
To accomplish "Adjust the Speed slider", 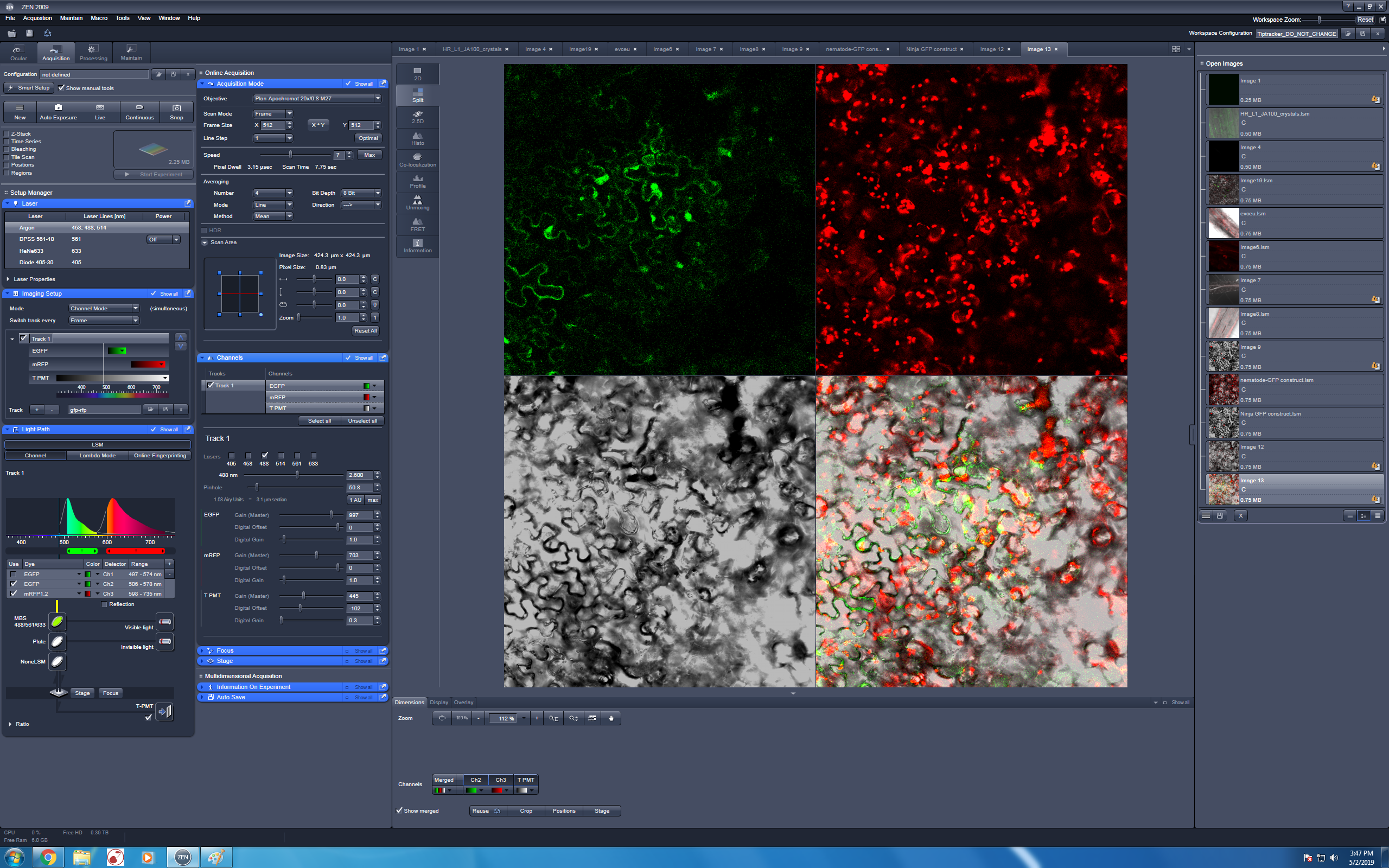I will [290, 155].
